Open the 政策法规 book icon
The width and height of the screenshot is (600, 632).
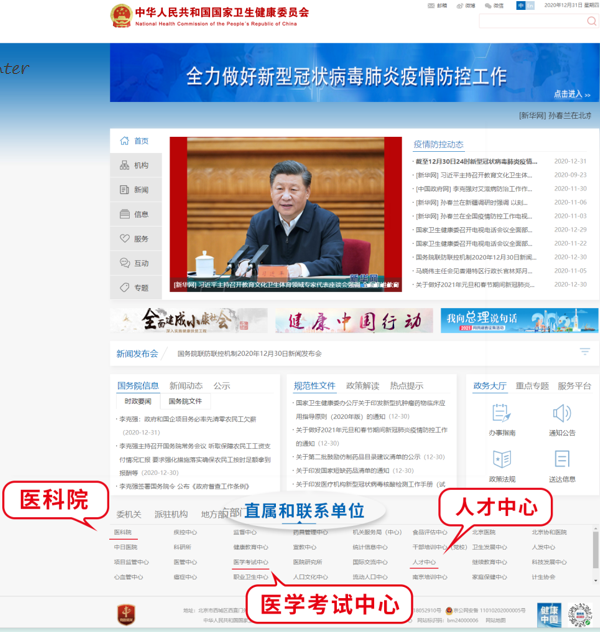pos(502,460)
